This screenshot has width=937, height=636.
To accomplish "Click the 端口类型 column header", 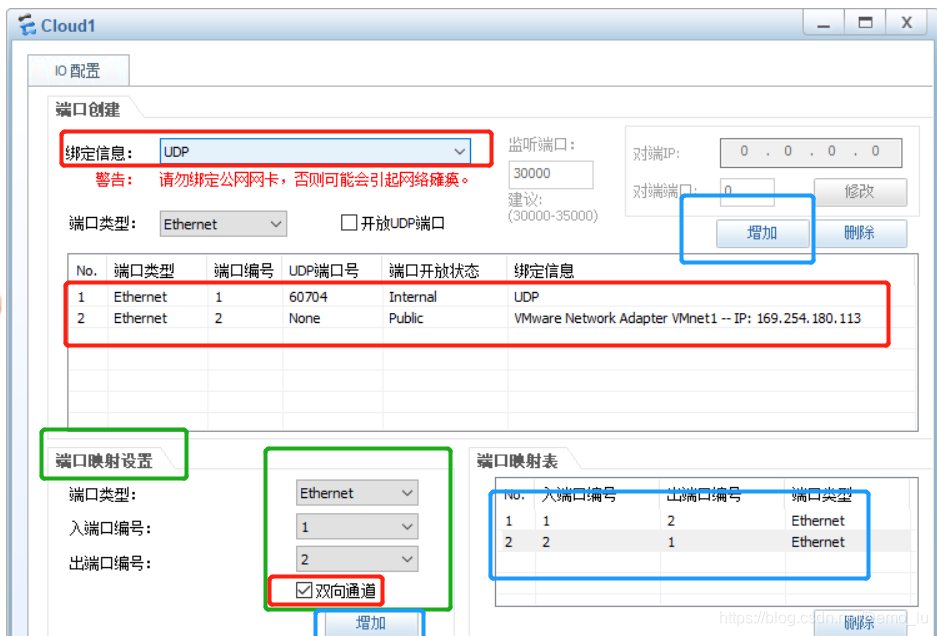I will (x=157, y=271).
